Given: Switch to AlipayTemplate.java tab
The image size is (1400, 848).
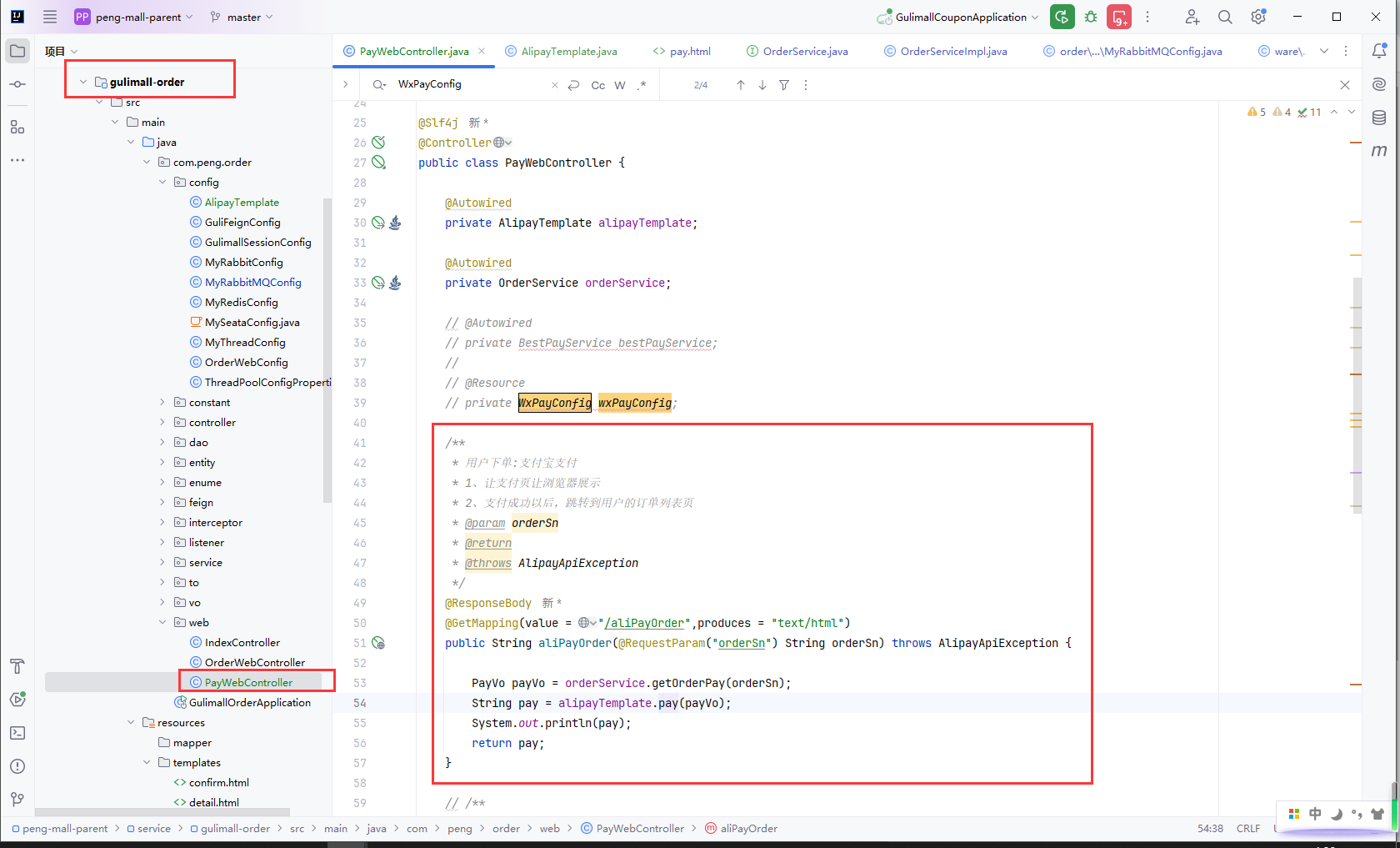Looking at the screenshot, I should coord(561,51).
